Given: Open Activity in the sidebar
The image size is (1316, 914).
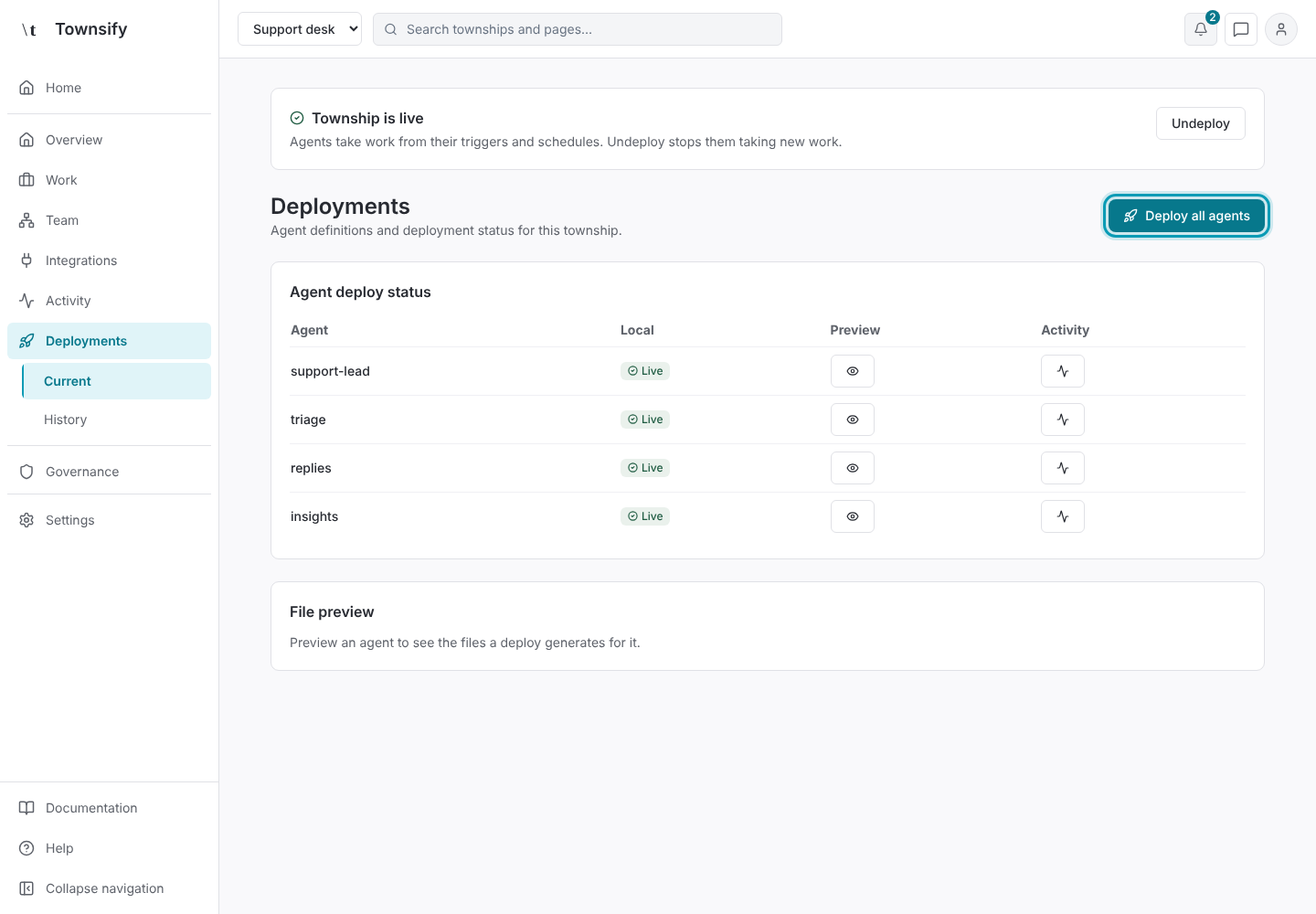Looking at the screenshot, I should click(110, 301).
